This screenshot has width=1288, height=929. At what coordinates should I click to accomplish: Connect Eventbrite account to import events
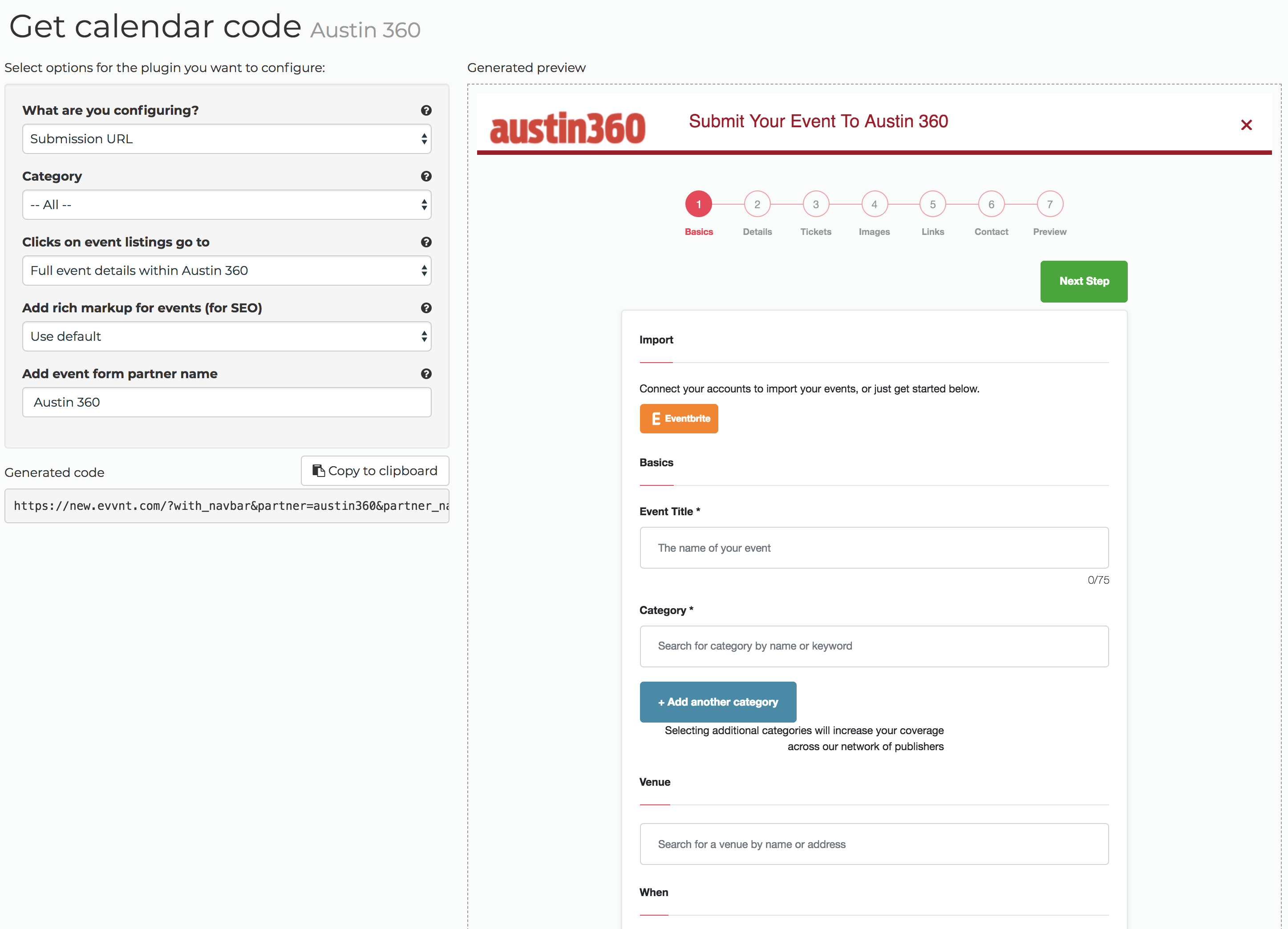[x=679, y=419]
